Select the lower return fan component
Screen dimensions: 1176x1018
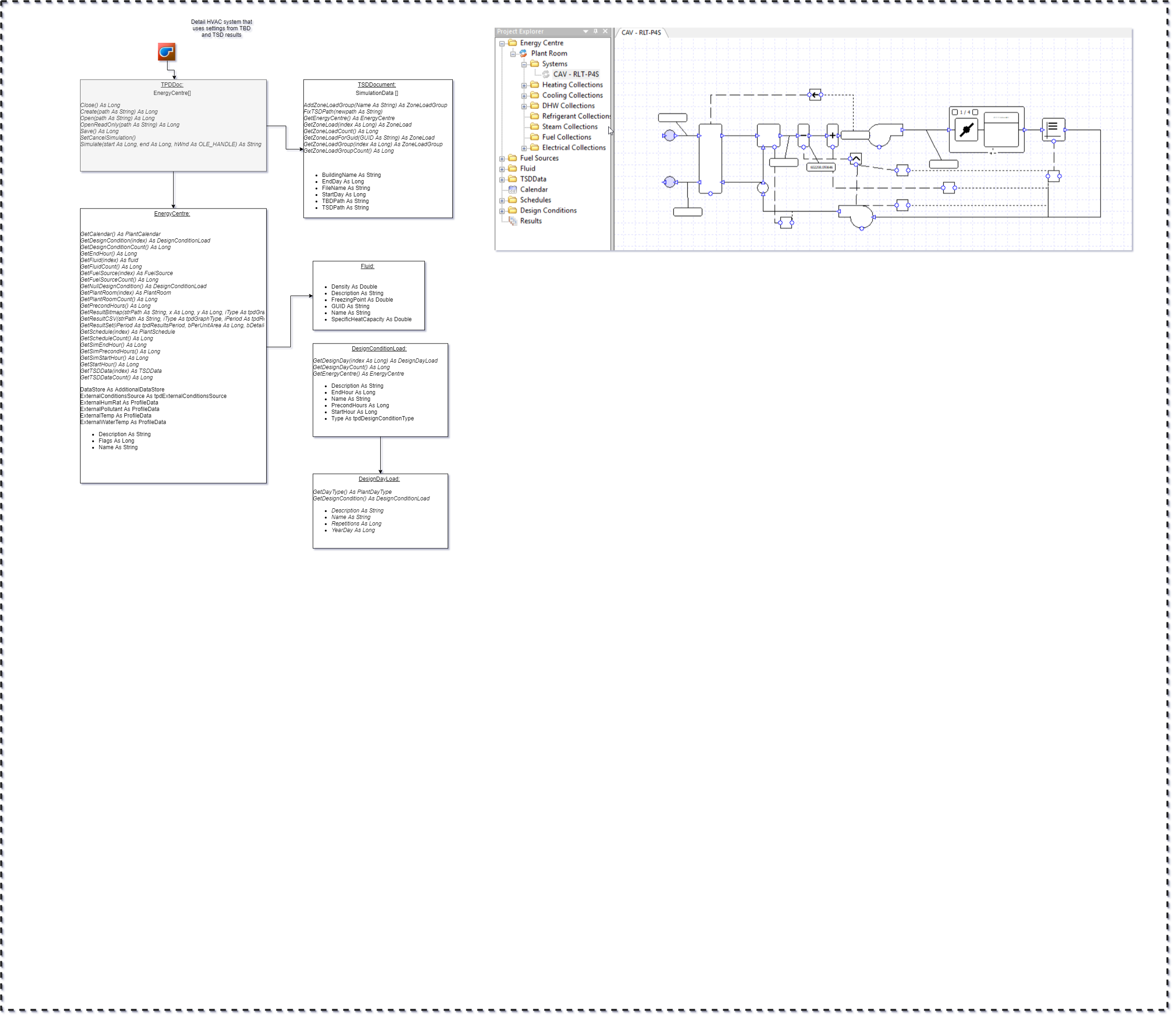pyautogui.click(x=857, y=216)
